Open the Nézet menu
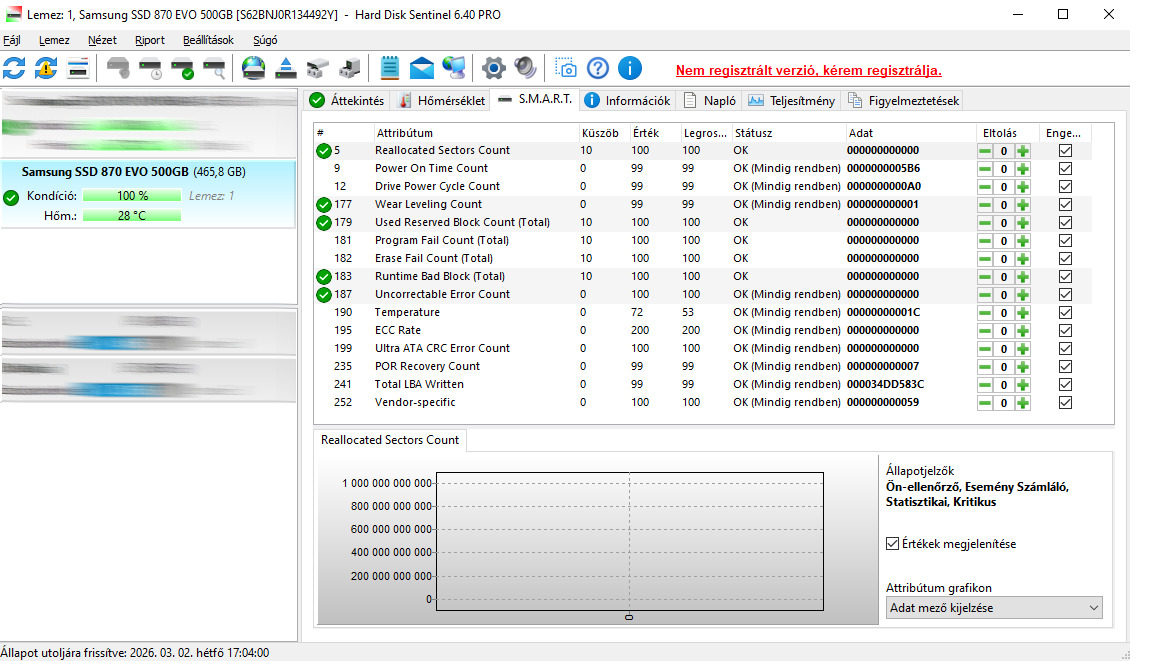The width and height of the screenshot is (1152, 661). pos(102,40)
